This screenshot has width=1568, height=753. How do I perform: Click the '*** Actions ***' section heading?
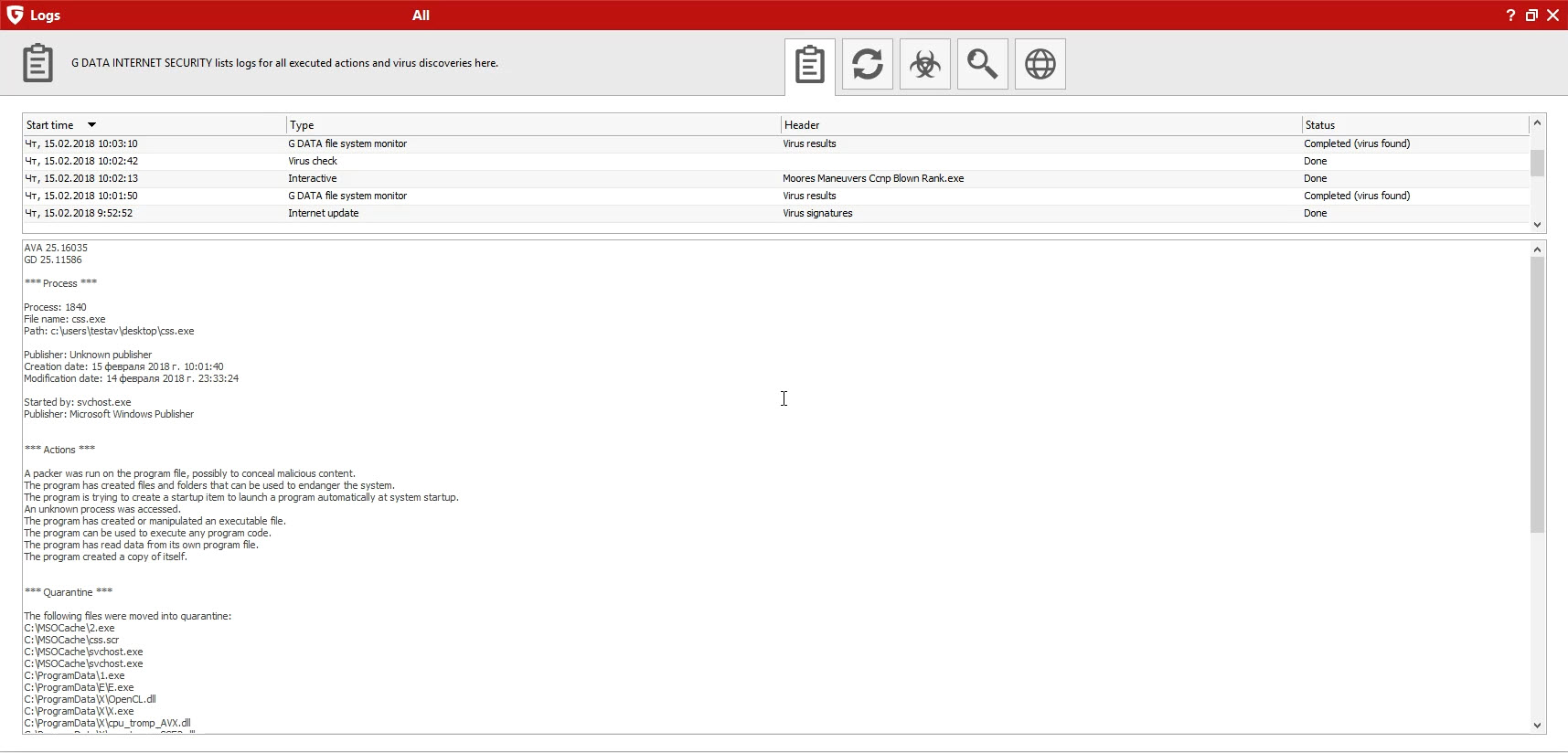click(x=60, y=450)
